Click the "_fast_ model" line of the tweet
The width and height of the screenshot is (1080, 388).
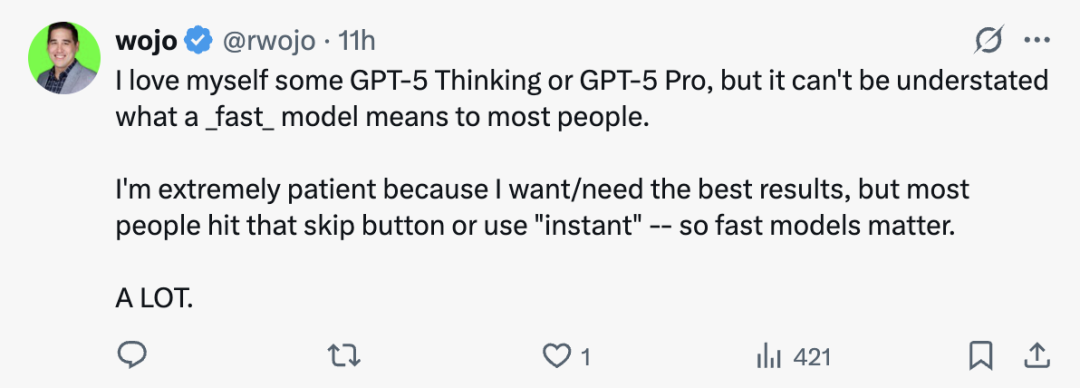(382, 116)
